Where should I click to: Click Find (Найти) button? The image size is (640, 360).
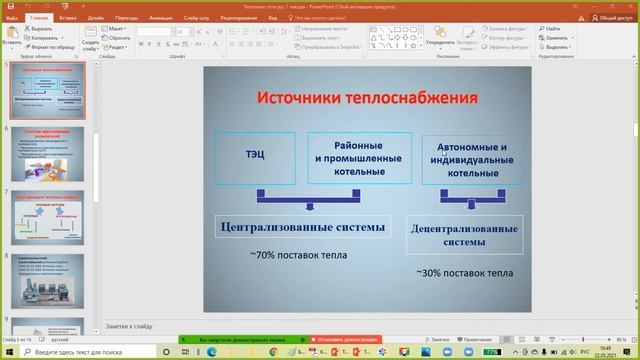(549, 29)
